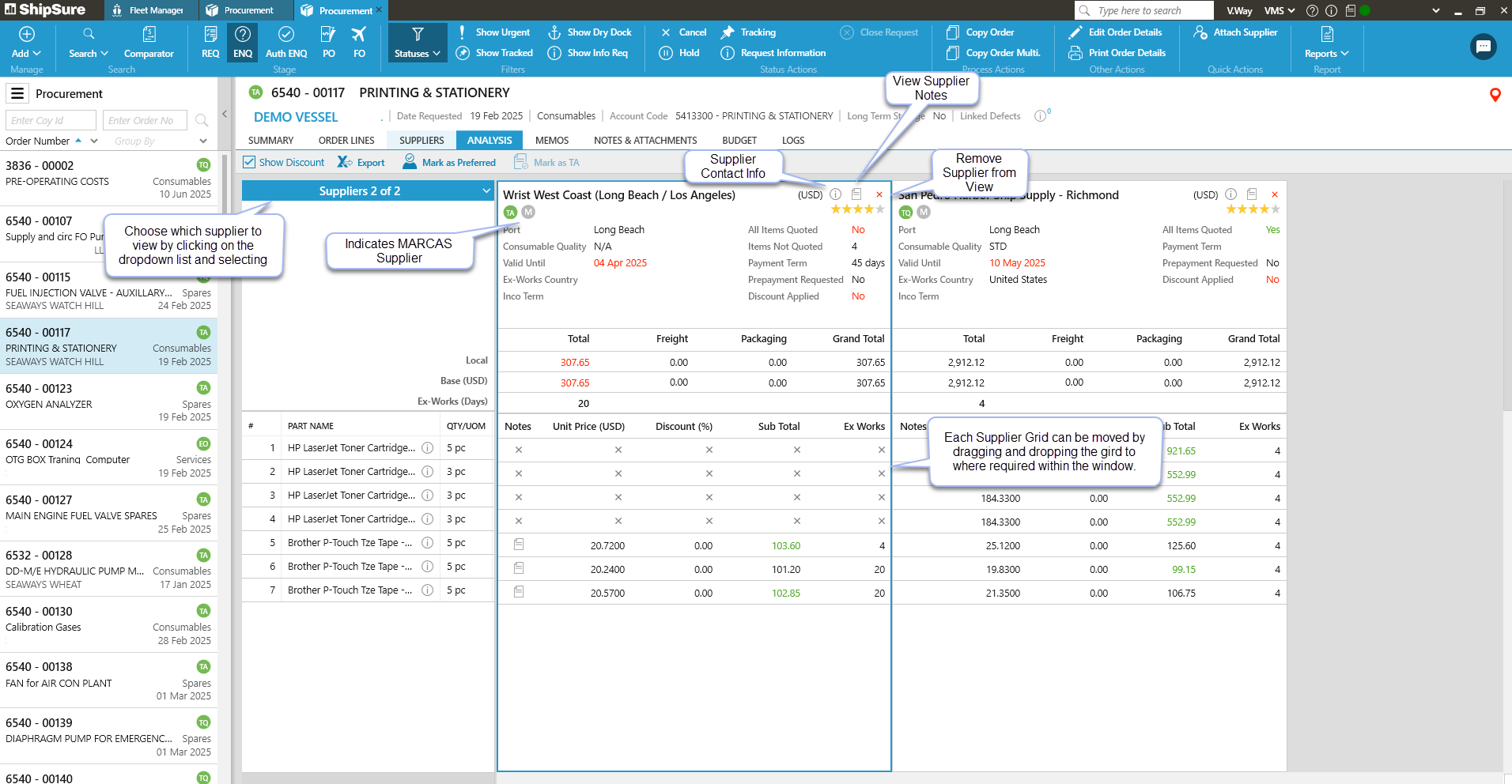
Task: Open the Statuses filter dropdown
Action: (418, 43)
